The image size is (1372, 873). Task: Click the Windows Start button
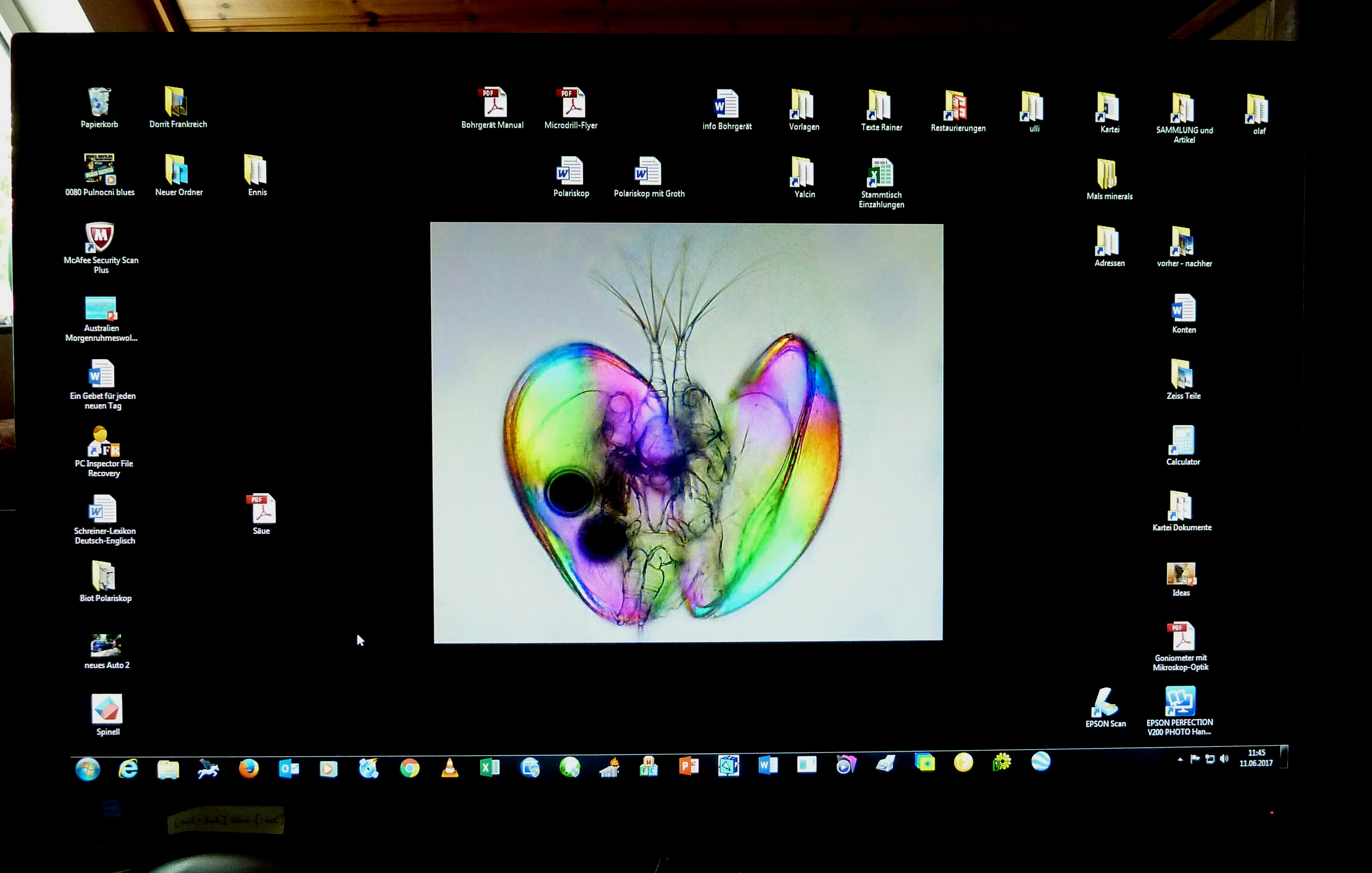pos(88,769)
